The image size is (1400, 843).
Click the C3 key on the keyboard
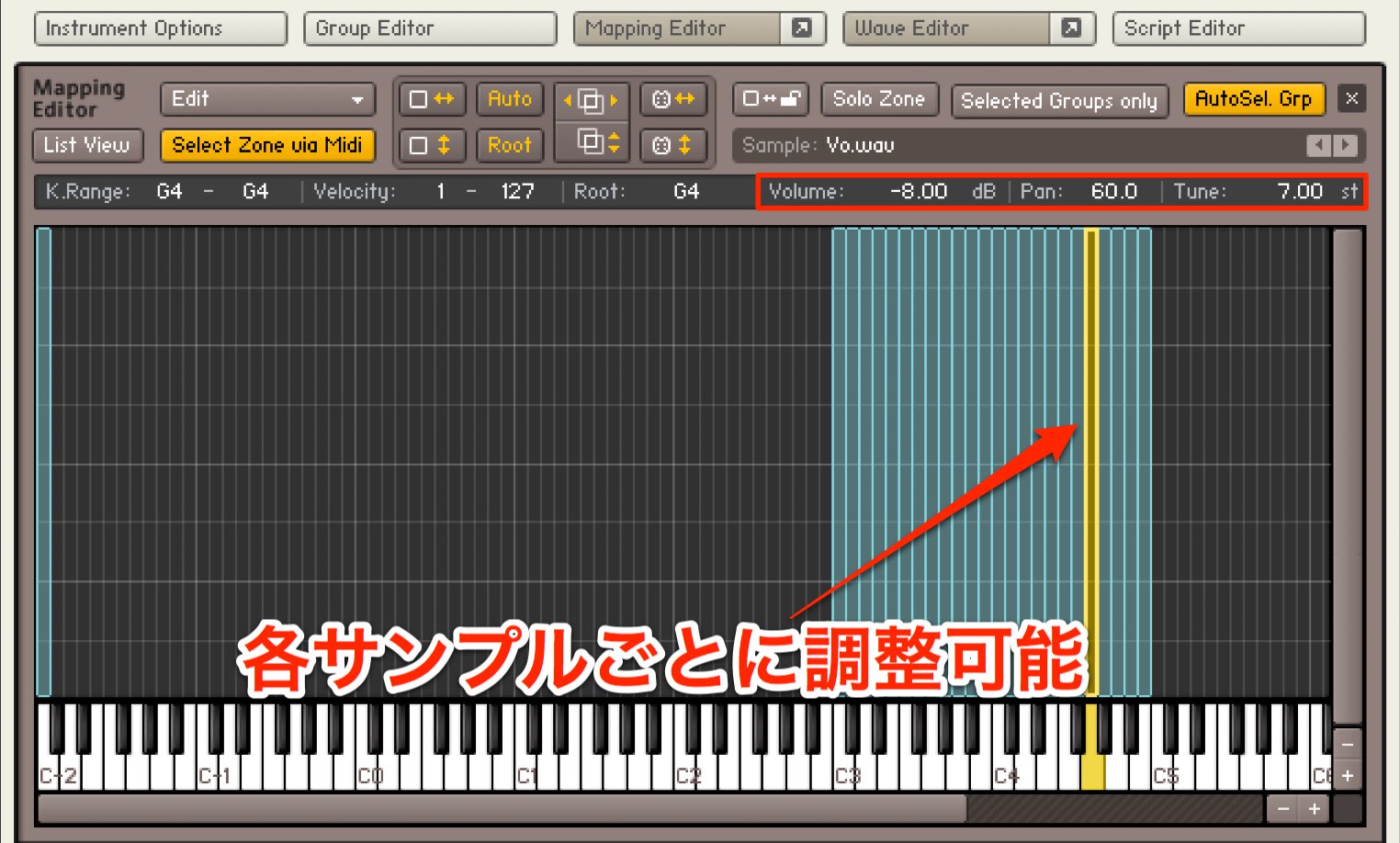[844, 774]
